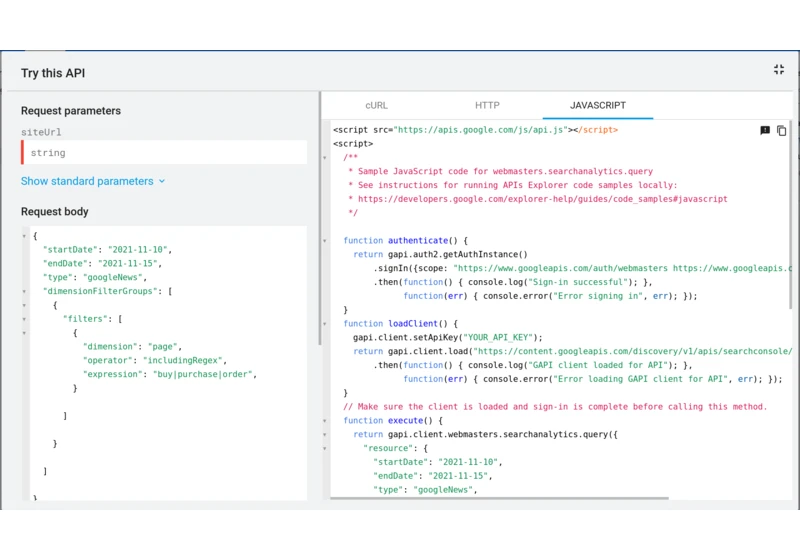The width and height of the screenshot is (800, 560).
Task: Click the startDate value in request body
Action: 138,250
